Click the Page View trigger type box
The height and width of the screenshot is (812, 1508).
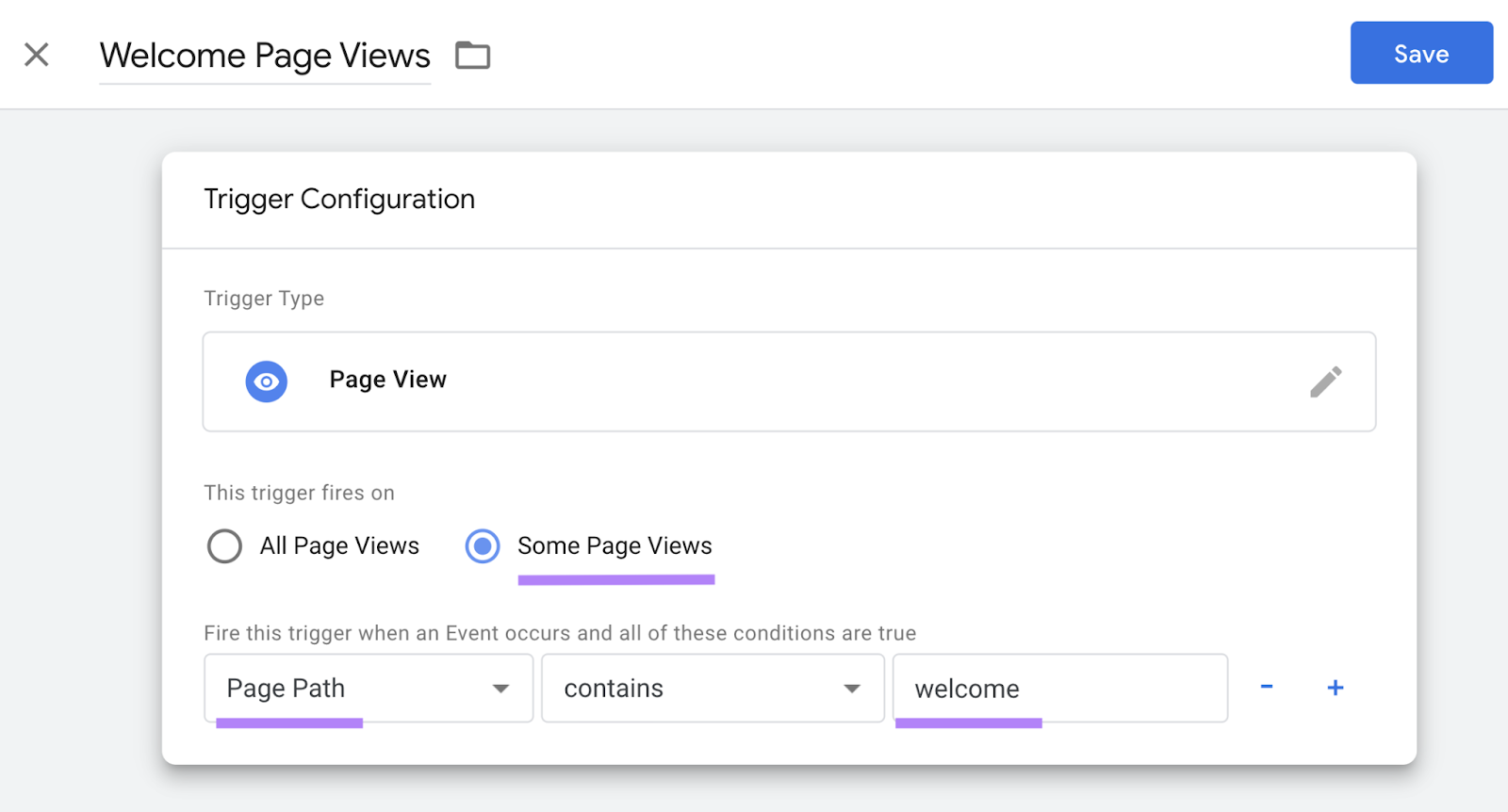pos(788,382)
